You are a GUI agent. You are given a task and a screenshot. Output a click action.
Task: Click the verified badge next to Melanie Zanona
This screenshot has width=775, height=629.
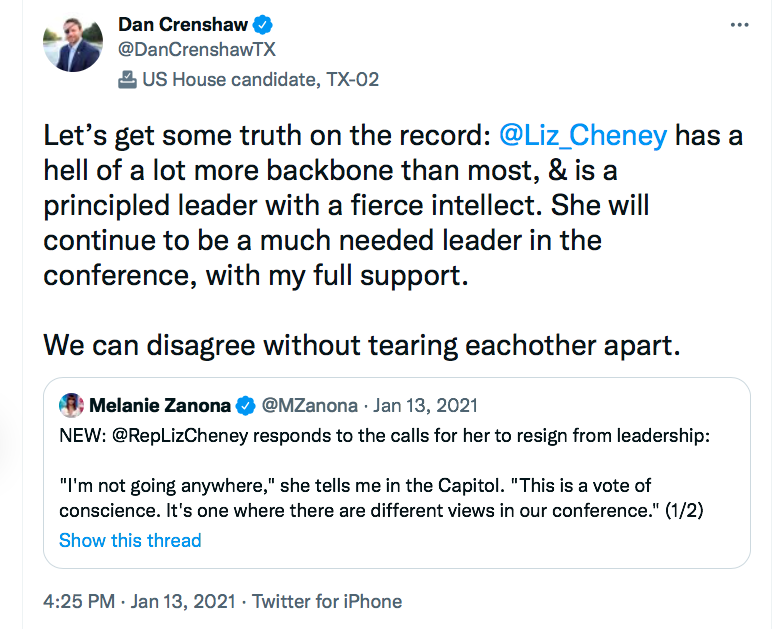point(245,406)
